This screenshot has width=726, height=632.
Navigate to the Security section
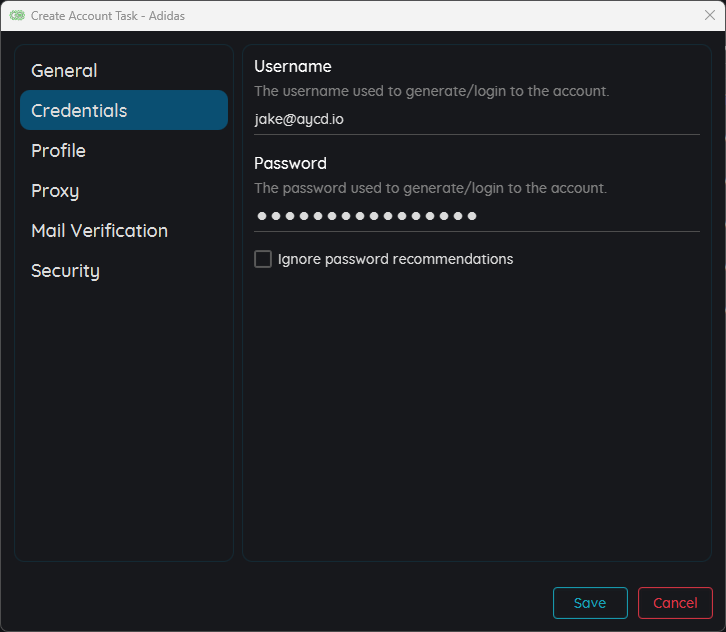(x=65, y=271)
